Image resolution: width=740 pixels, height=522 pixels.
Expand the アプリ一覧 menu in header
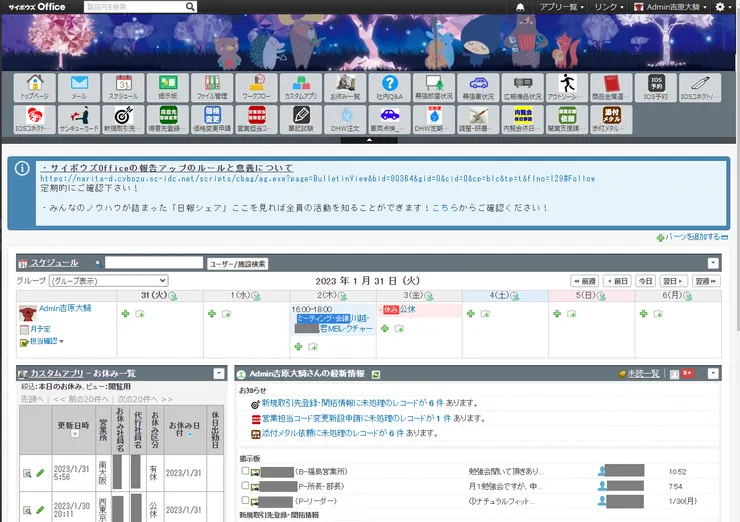point(561,7)
